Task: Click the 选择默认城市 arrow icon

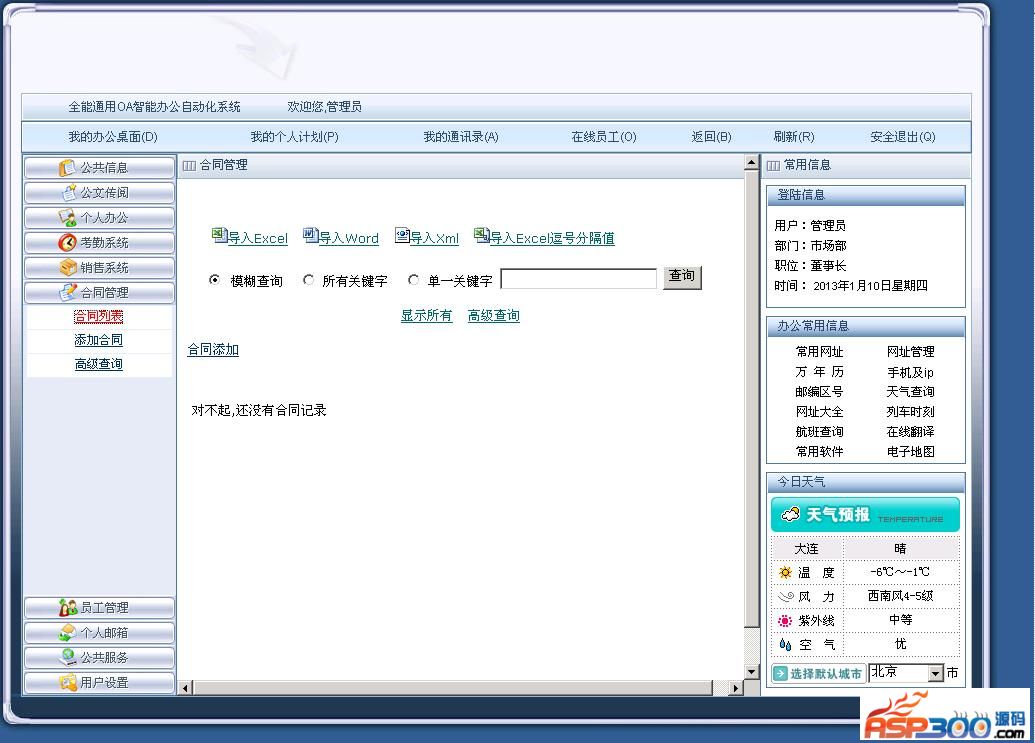Action: click(781, 673)
